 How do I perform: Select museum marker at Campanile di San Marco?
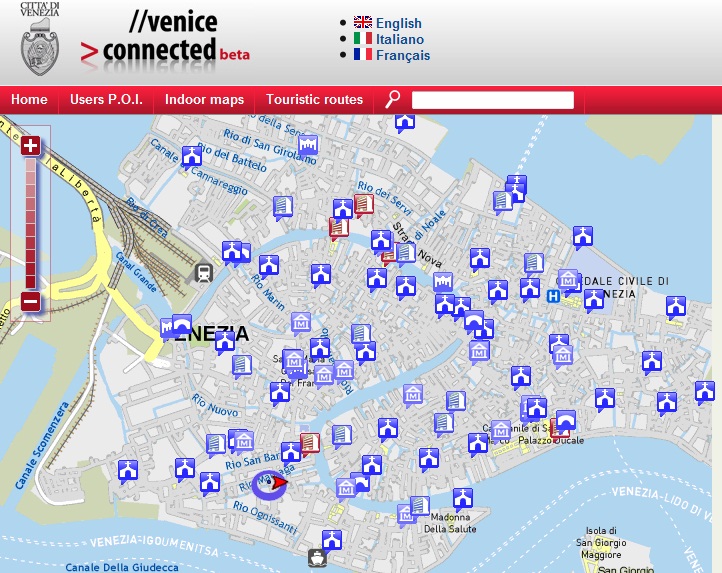pos(501,430)
